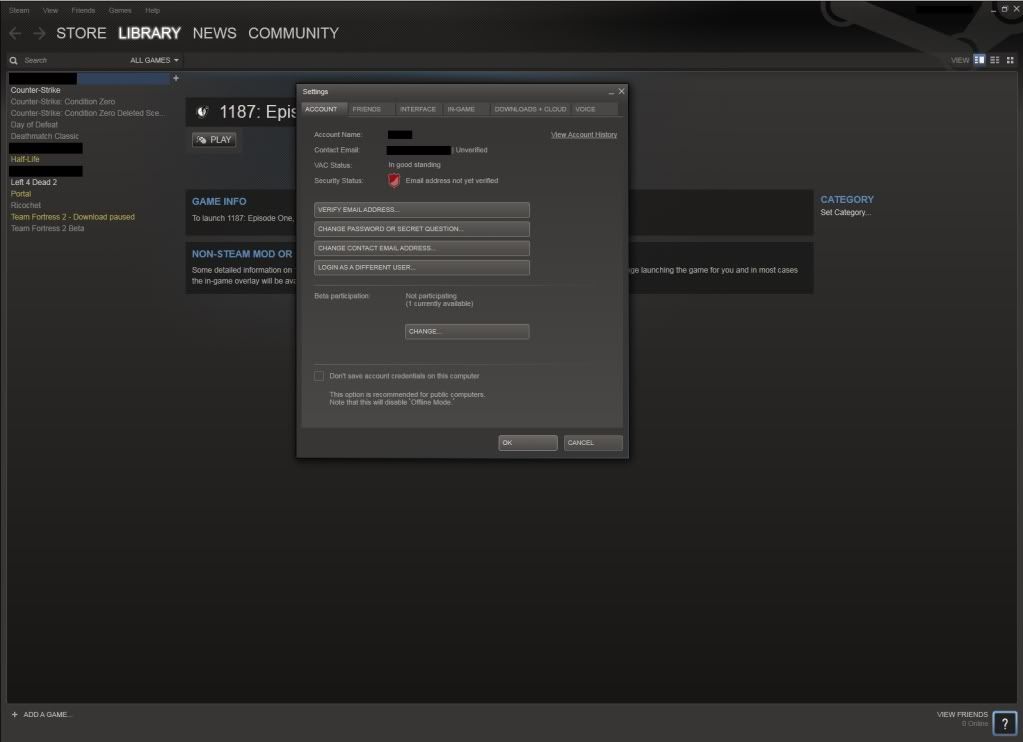Select Left 4 Dead 2 in library
This screenshot has width=1023, height=742.
click(34, 182)
